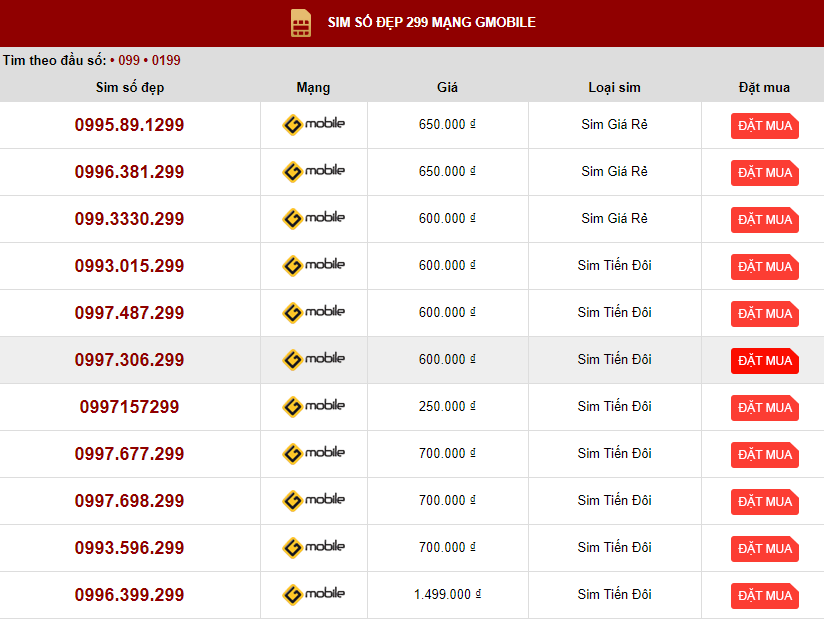Select 'Sim Giá Rẻ' in 0996.381.299 row

(614, 171)
